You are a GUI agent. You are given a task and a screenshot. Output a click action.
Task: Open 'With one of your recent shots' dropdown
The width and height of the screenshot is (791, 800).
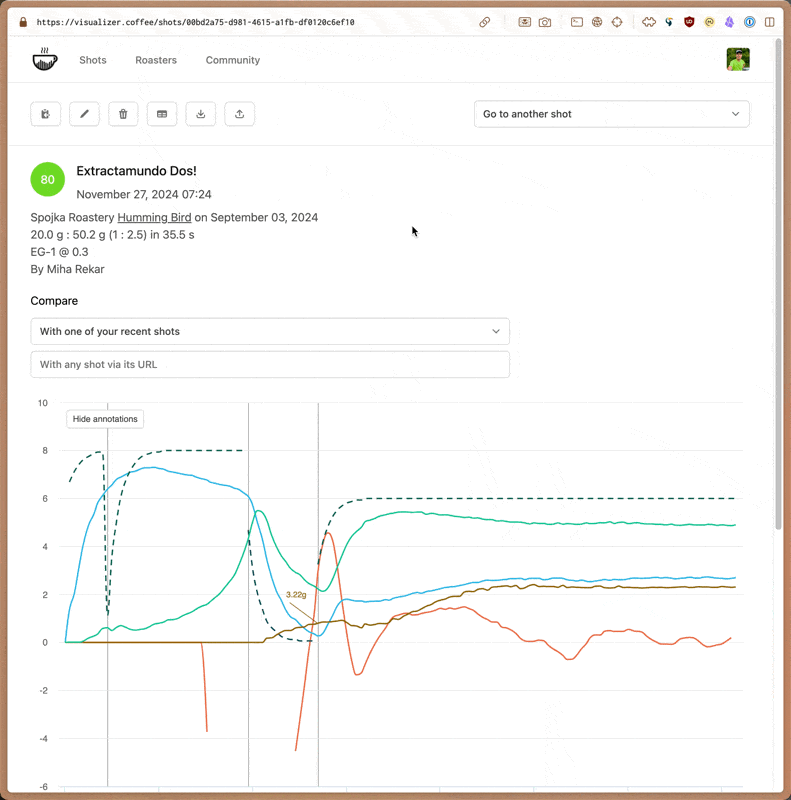270,331
